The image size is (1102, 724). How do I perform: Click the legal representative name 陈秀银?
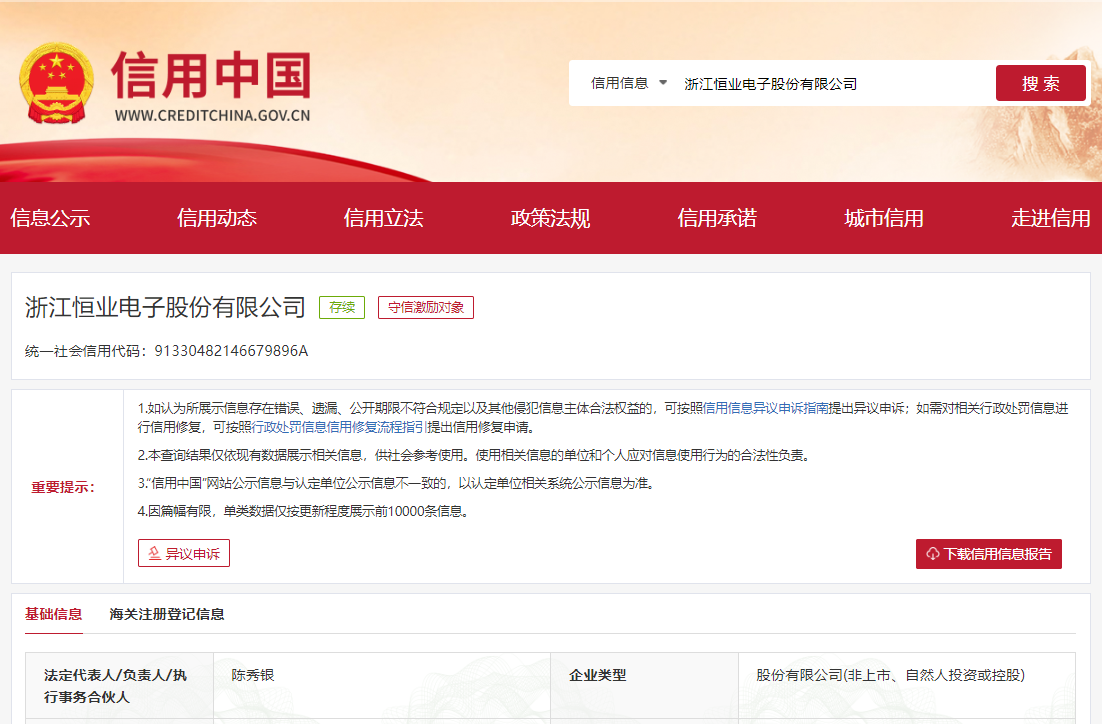[x=252, y=675]
